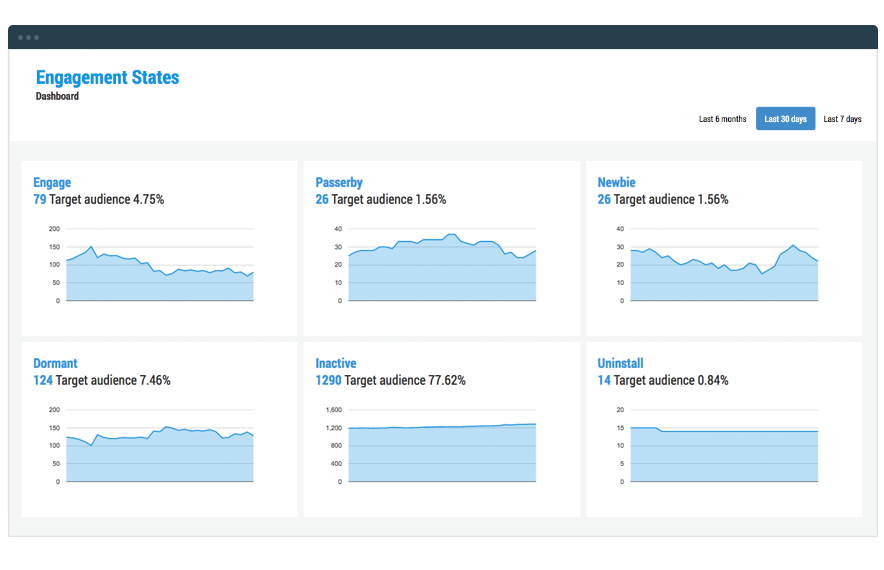Click the Inactive count 1290 text
884x570 pixels.
pyautogui.click(x=328, y=381)
